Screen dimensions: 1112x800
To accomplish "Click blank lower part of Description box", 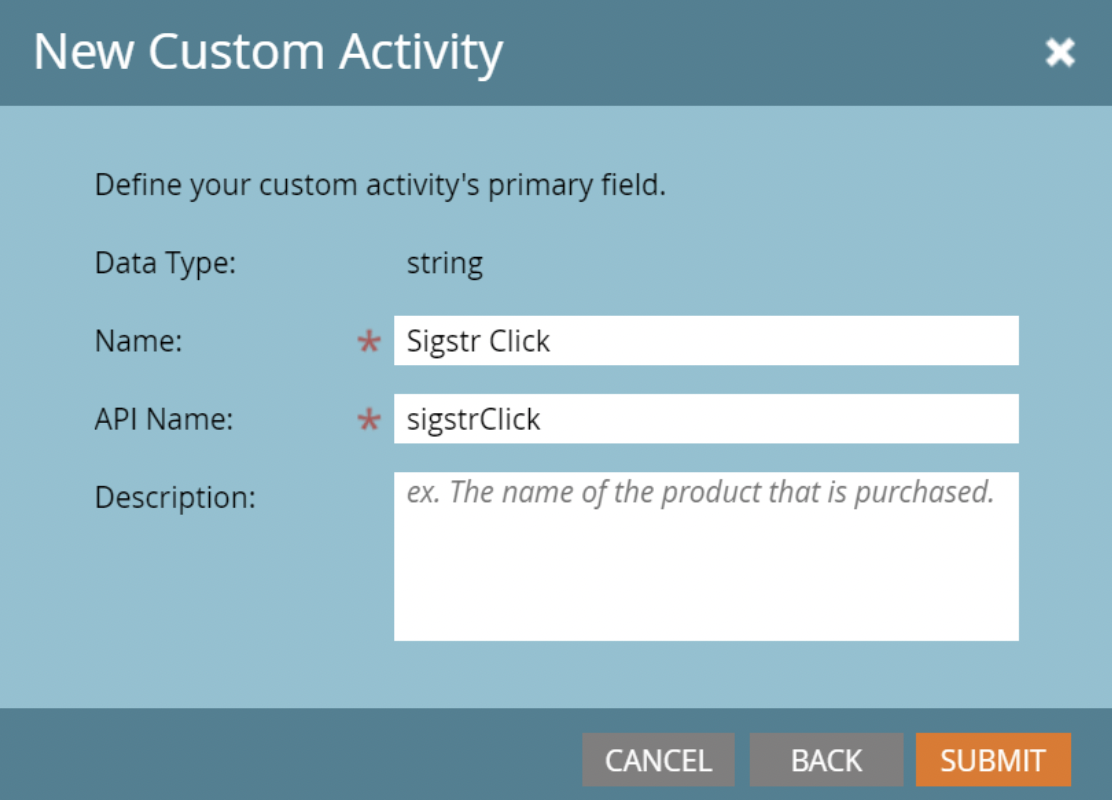I will point(706,582).
